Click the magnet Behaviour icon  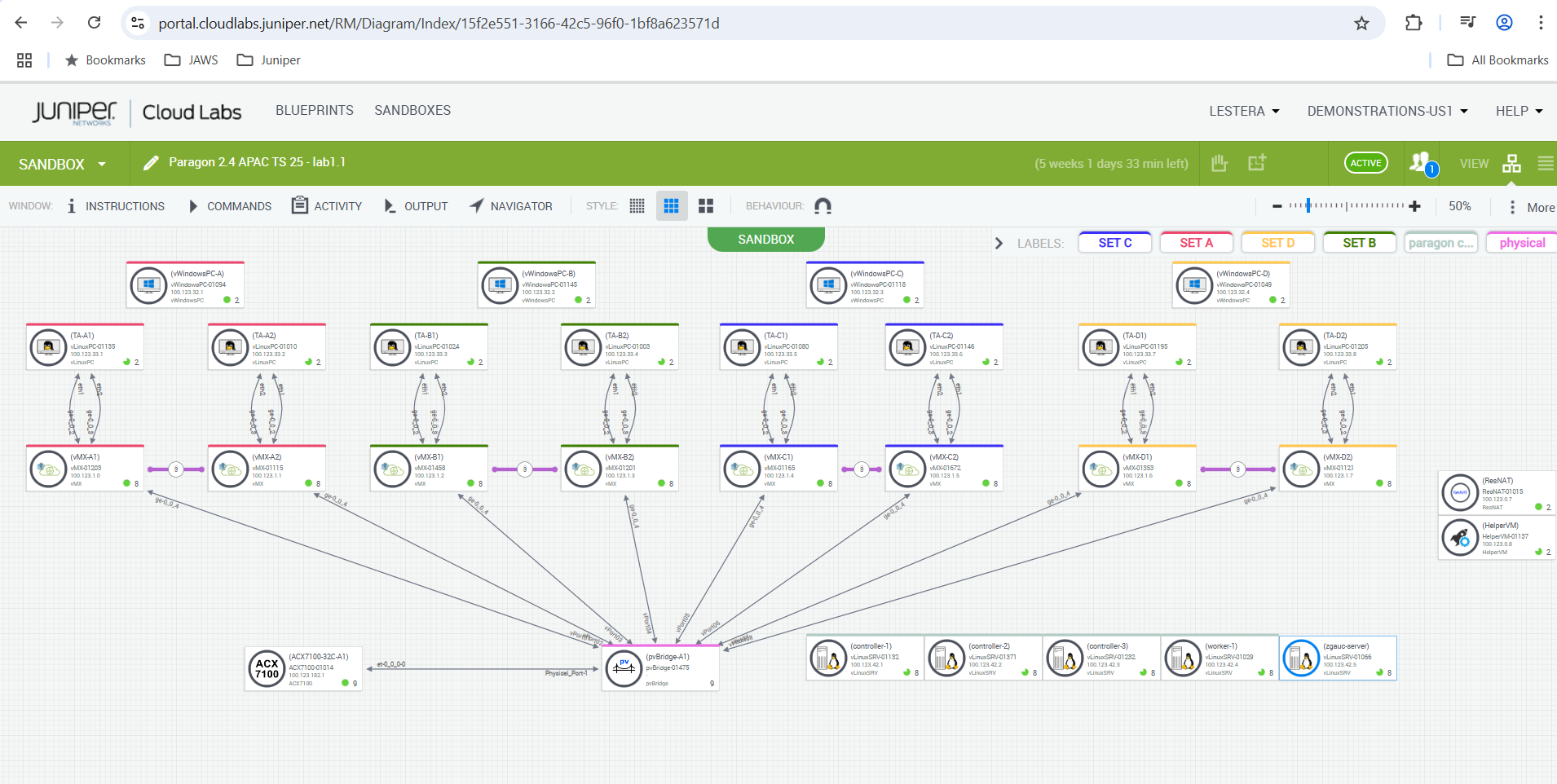point(823,206)
